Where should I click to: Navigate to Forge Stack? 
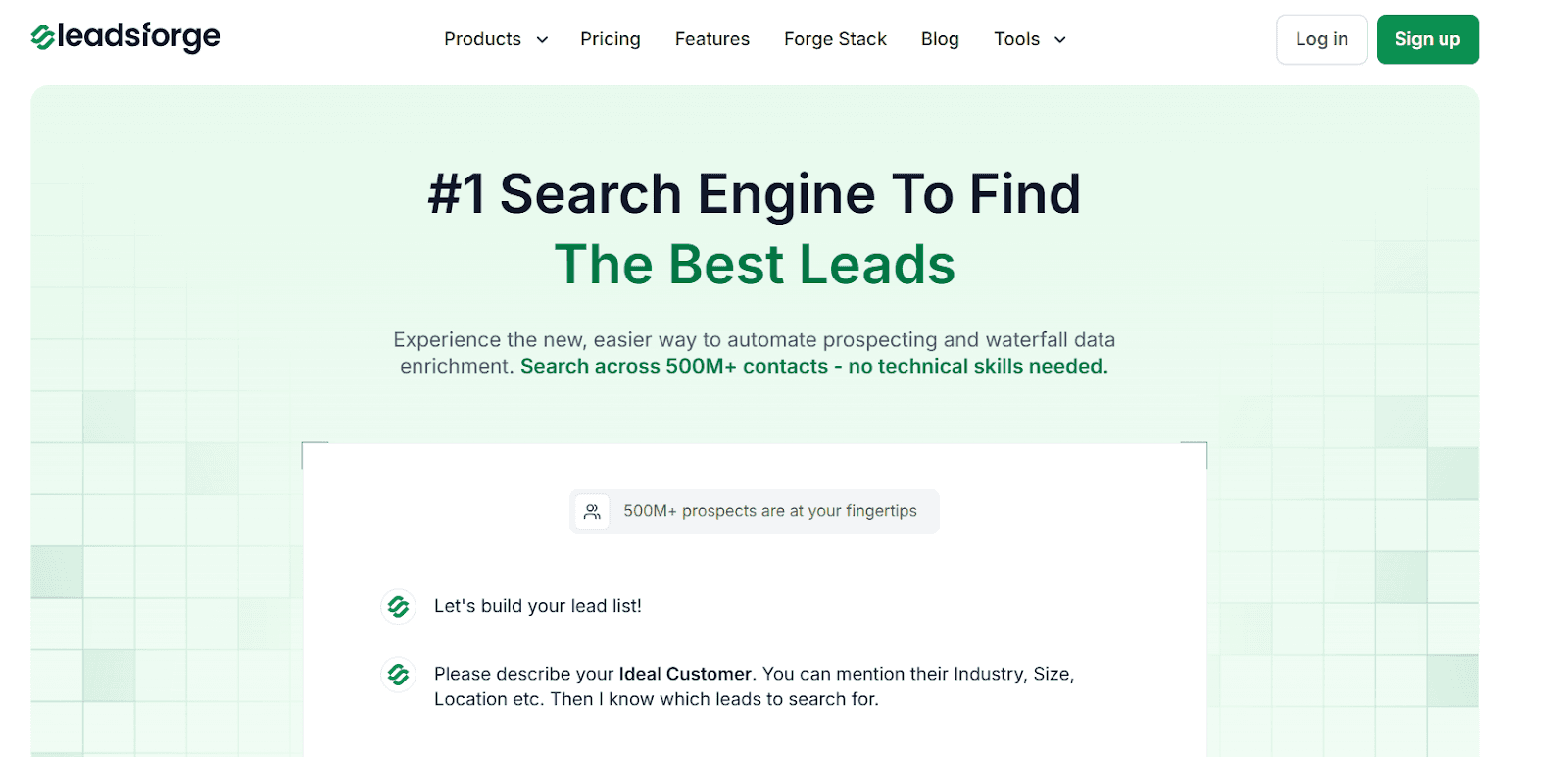tap(834, 39)
